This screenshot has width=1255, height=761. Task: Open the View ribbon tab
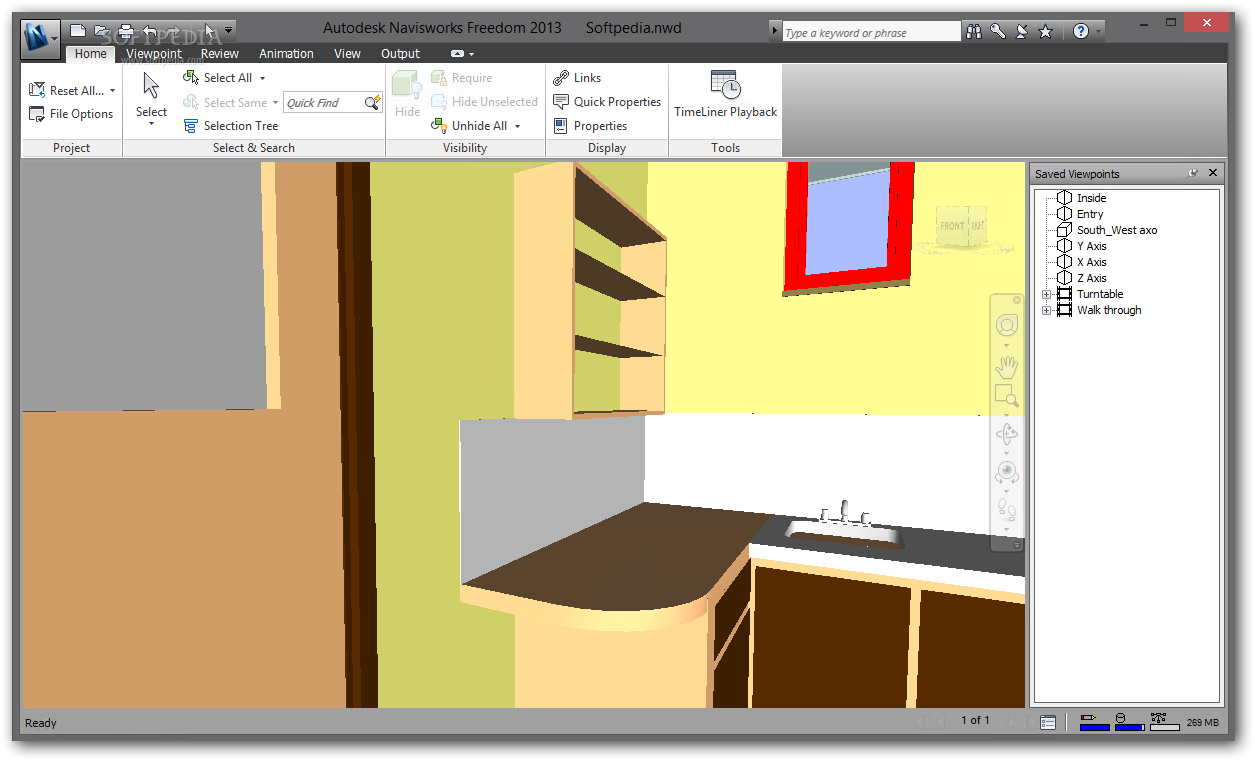(x=347, y=54)
